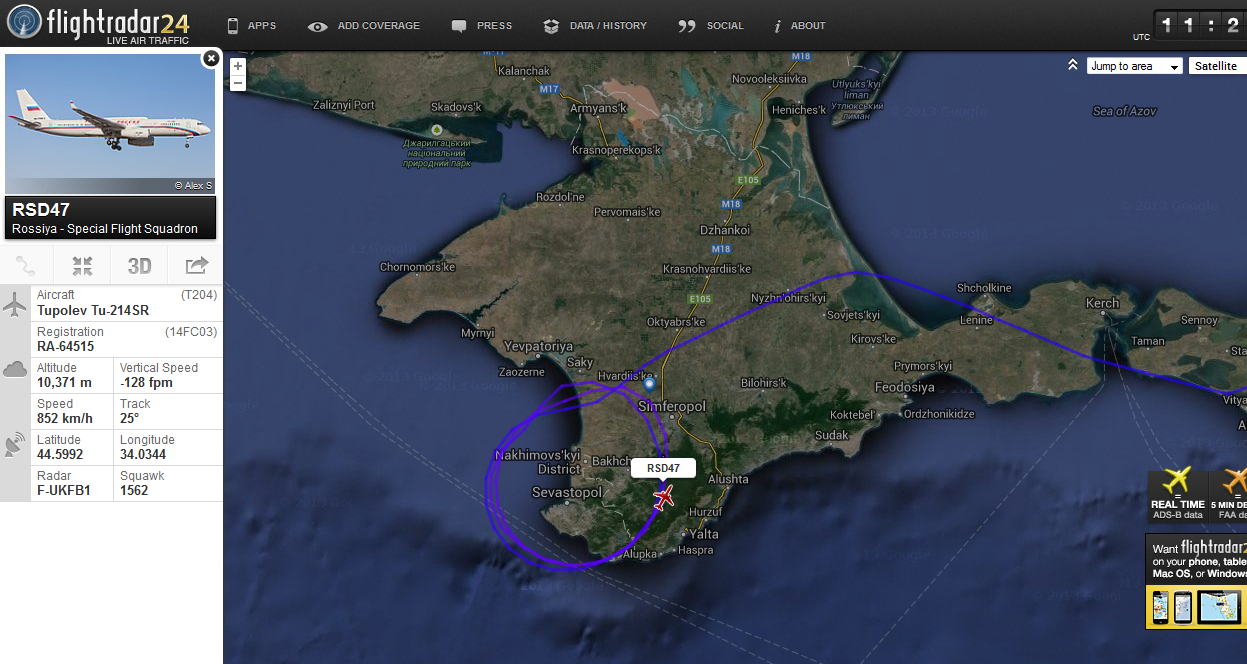This screenshot has width=1247, height=664.
Task: Click the flightradar24 mobile apps banner
Action: point(1196,582)
